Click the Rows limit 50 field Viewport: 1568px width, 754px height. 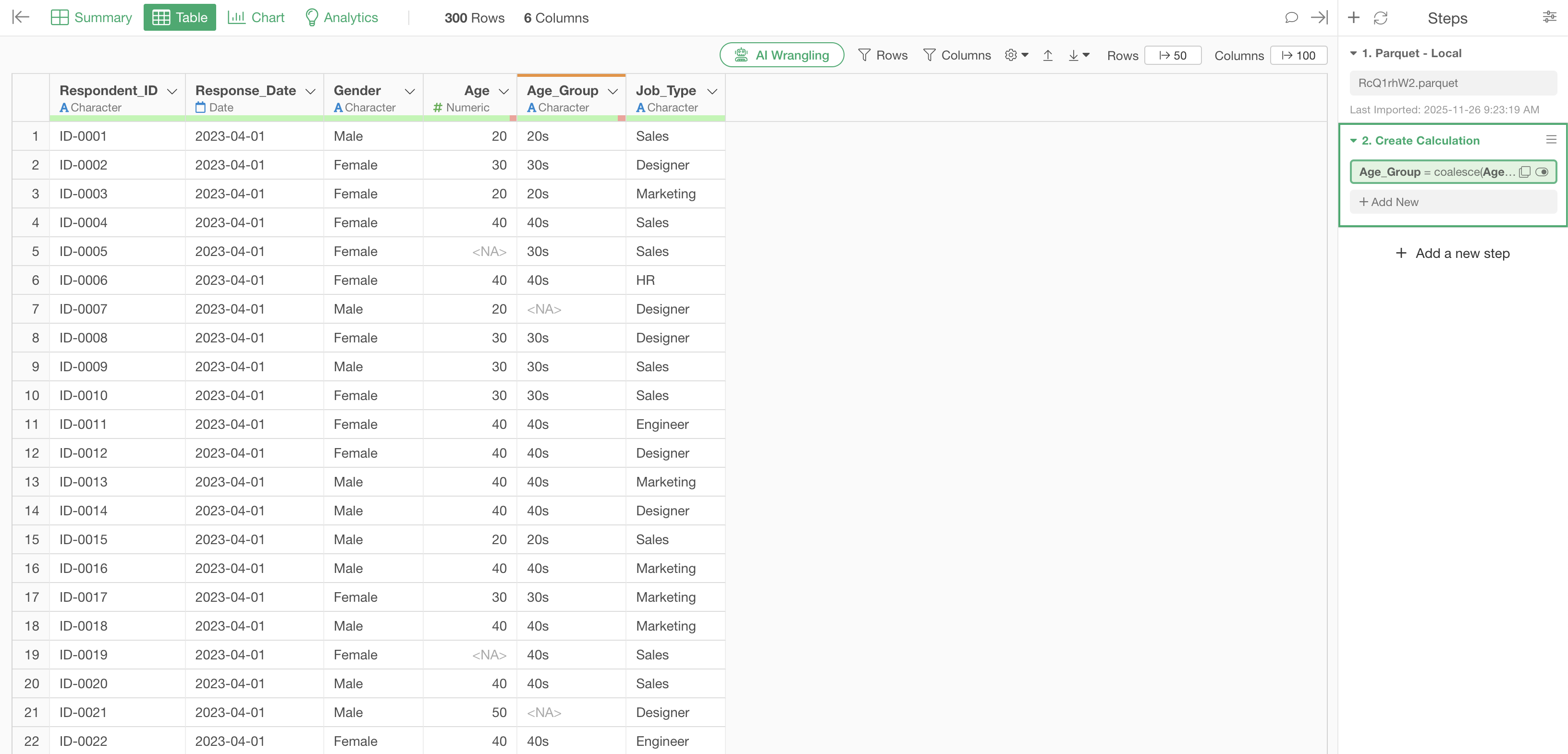(x=1172, y=55)
